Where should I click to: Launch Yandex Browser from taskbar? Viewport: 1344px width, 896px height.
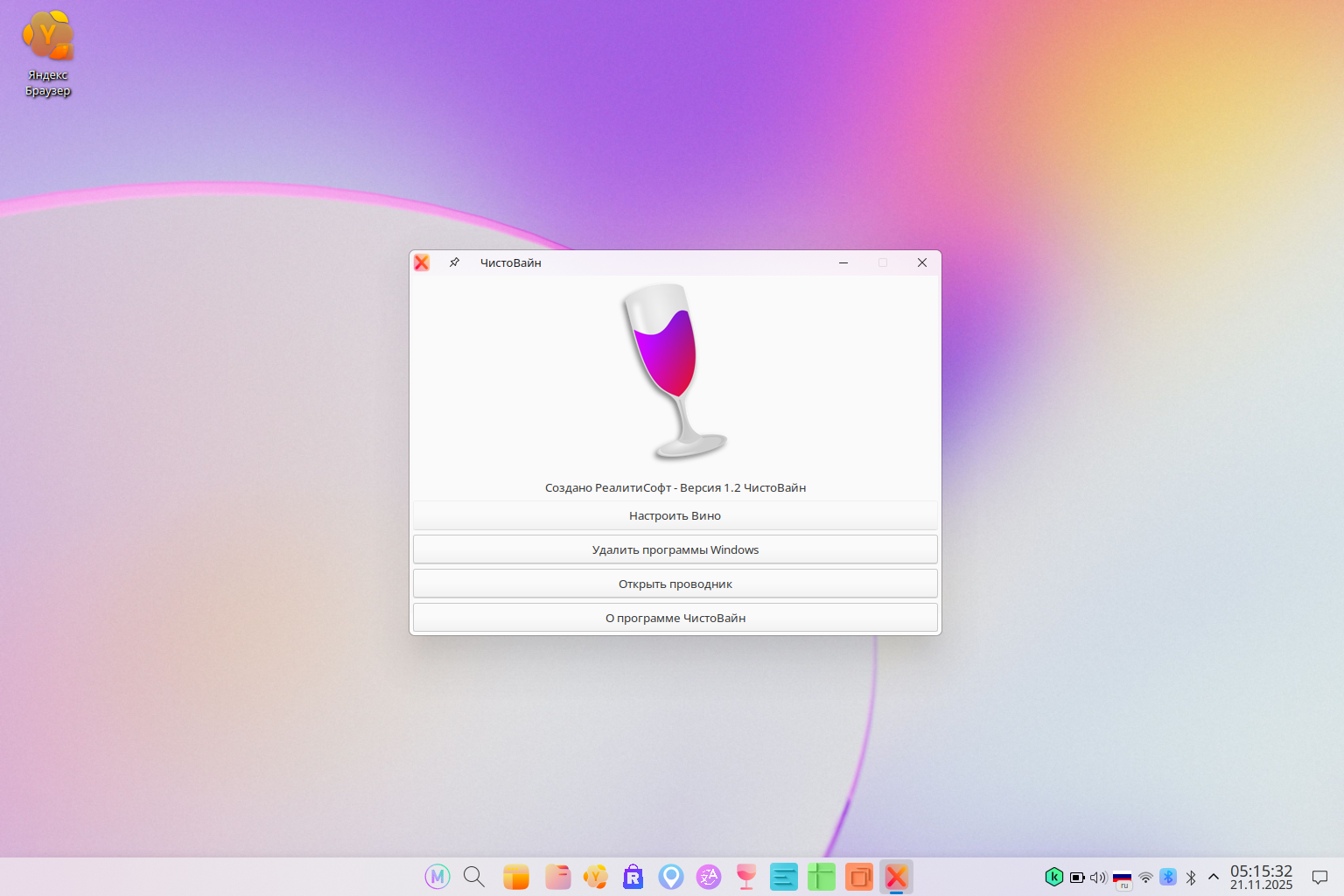coord(596,876)
